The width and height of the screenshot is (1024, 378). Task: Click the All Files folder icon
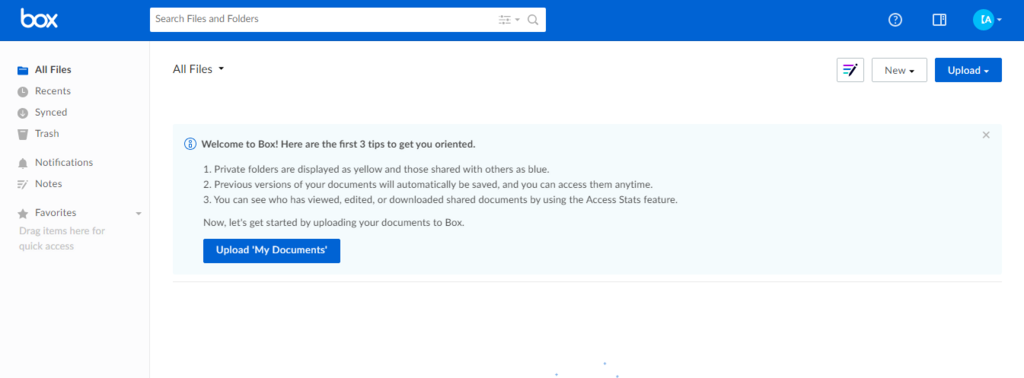point(23,71)
